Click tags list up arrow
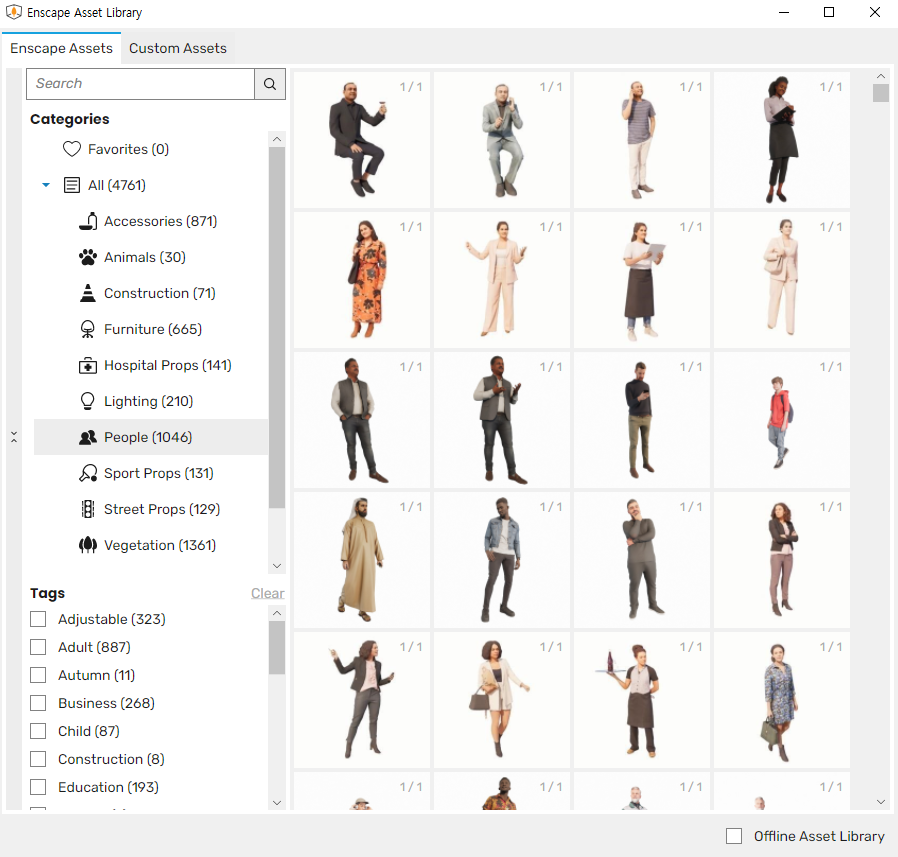This screenshot has width=898, height=857. 277,614
